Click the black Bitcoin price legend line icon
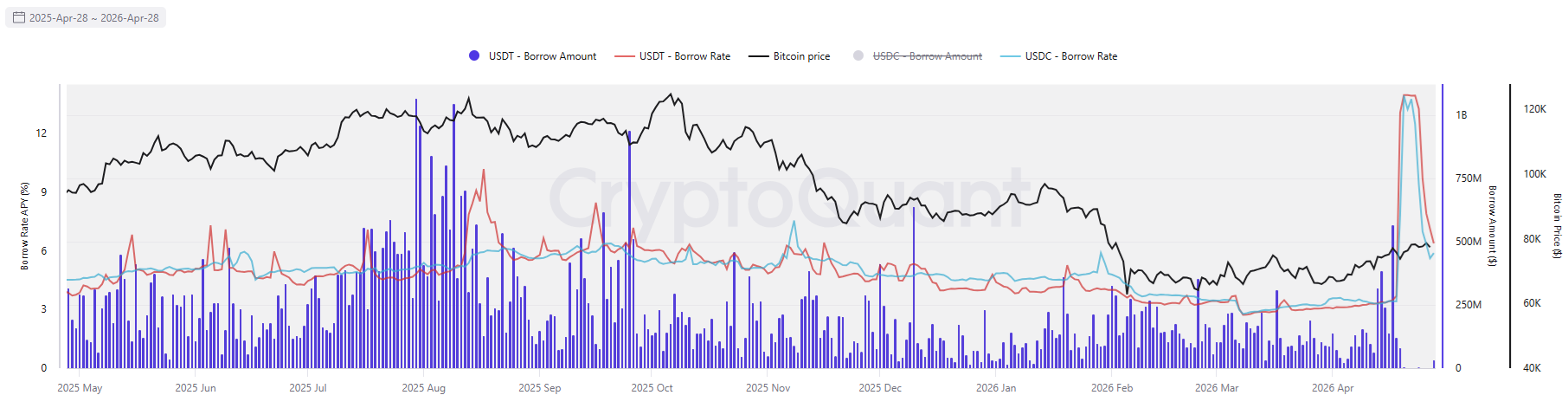Screen dimensions: 1568x408 point(758,56)
